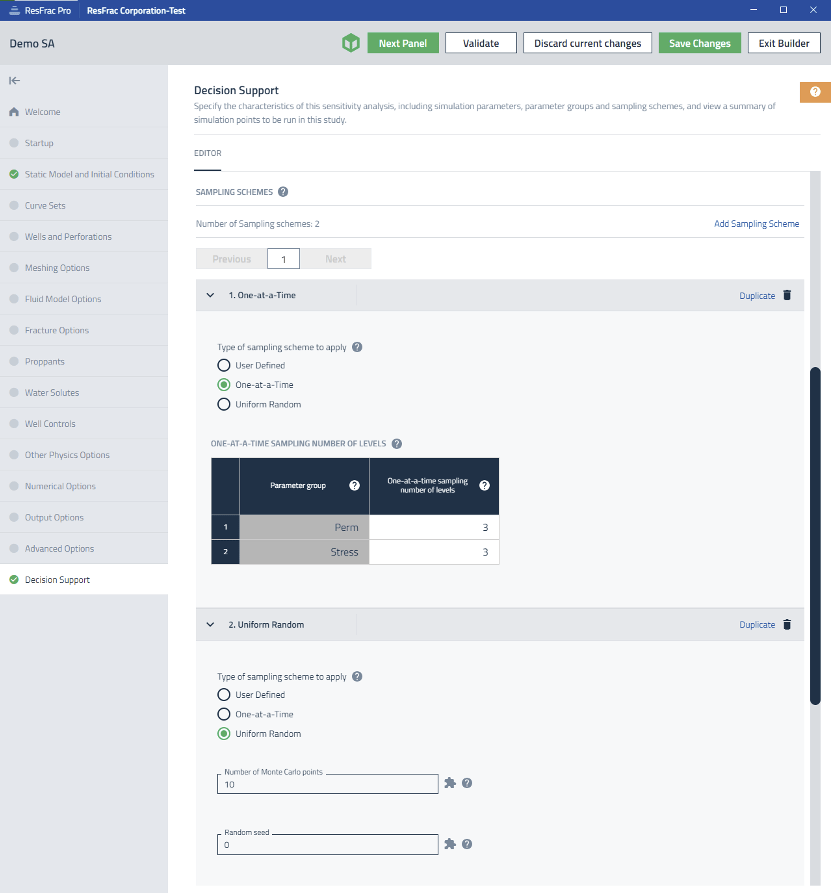Open Advanced Options panel
Viewport: 833px width, 893px height.
point(84,548)
